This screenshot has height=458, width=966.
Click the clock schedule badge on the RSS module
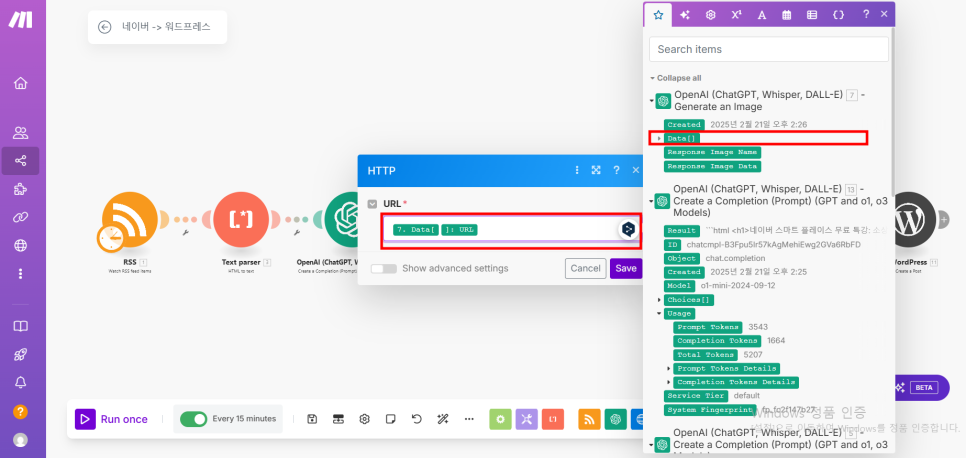[x=112, y=238]
